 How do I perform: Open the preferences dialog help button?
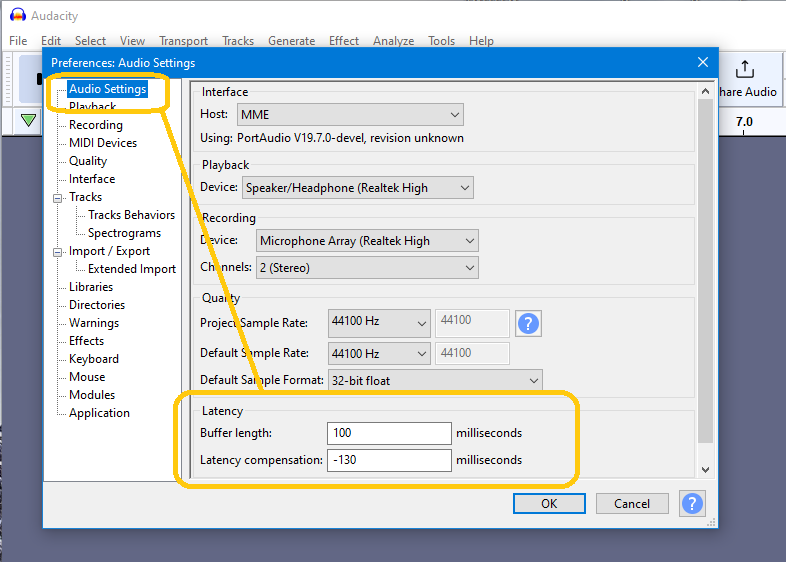692,503
